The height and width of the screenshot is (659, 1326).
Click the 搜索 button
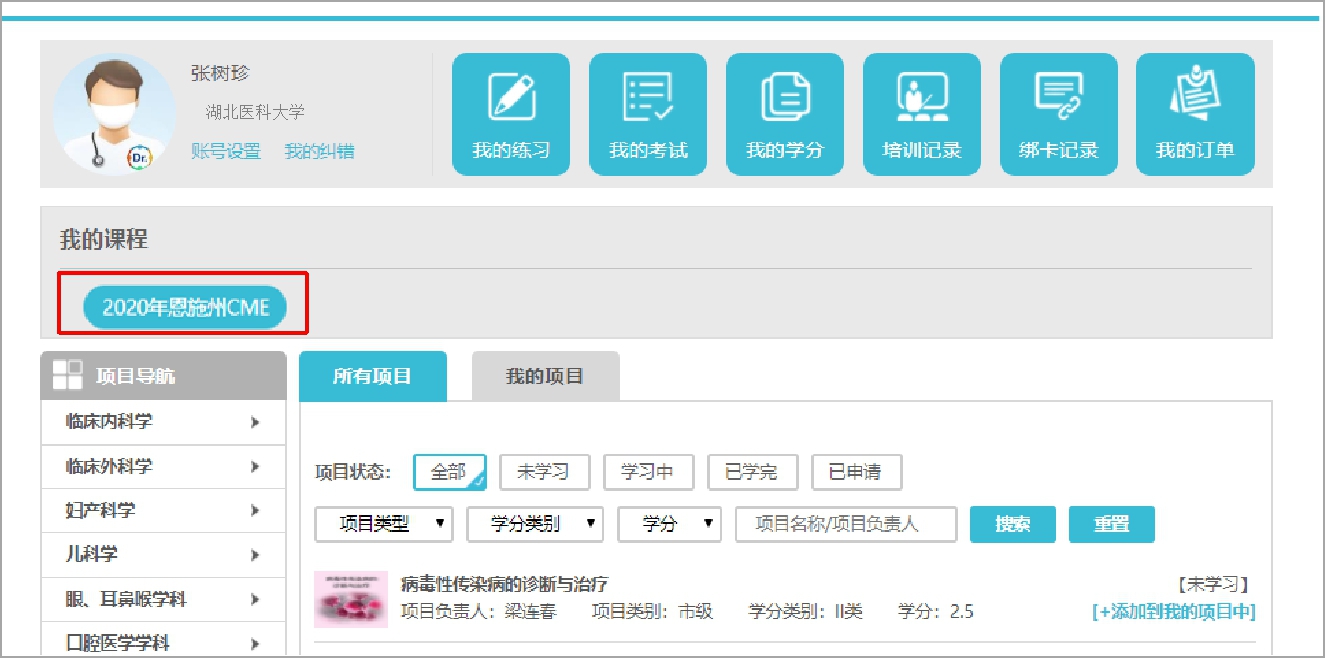point(1013,524)
